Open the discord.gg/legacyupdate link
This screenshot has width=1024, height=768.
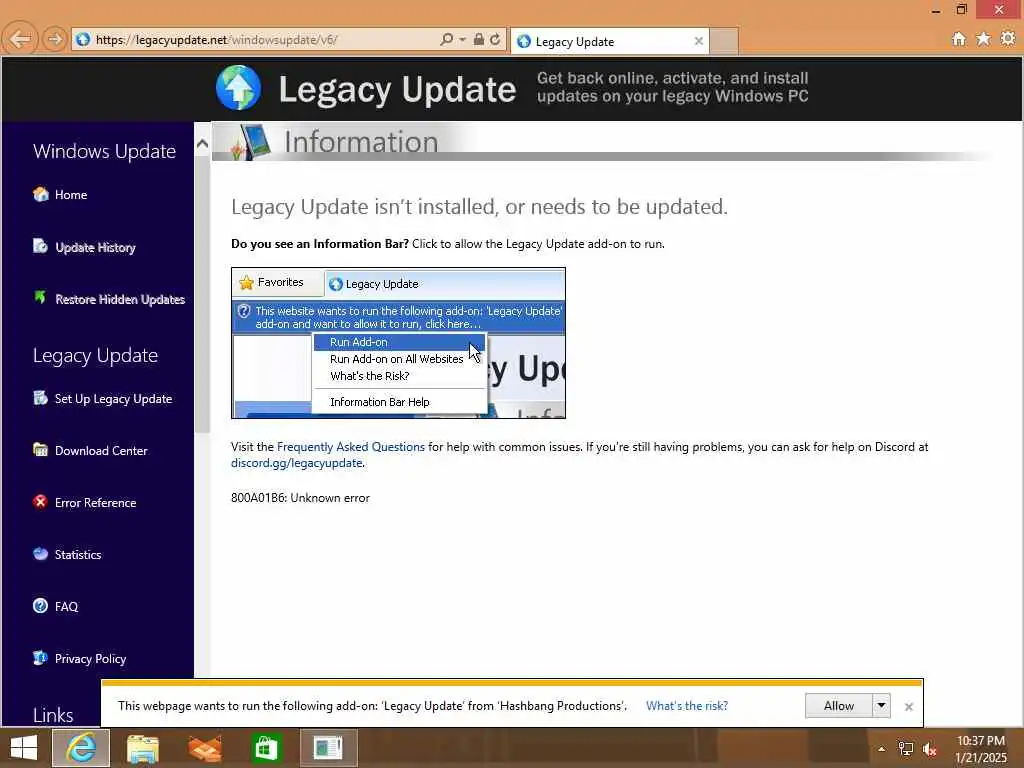point(296,463)
